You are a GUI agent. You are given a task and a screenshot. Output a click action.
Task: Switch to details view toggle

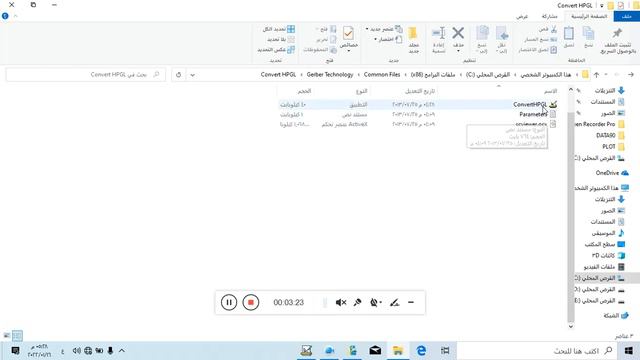pos(17,336)
